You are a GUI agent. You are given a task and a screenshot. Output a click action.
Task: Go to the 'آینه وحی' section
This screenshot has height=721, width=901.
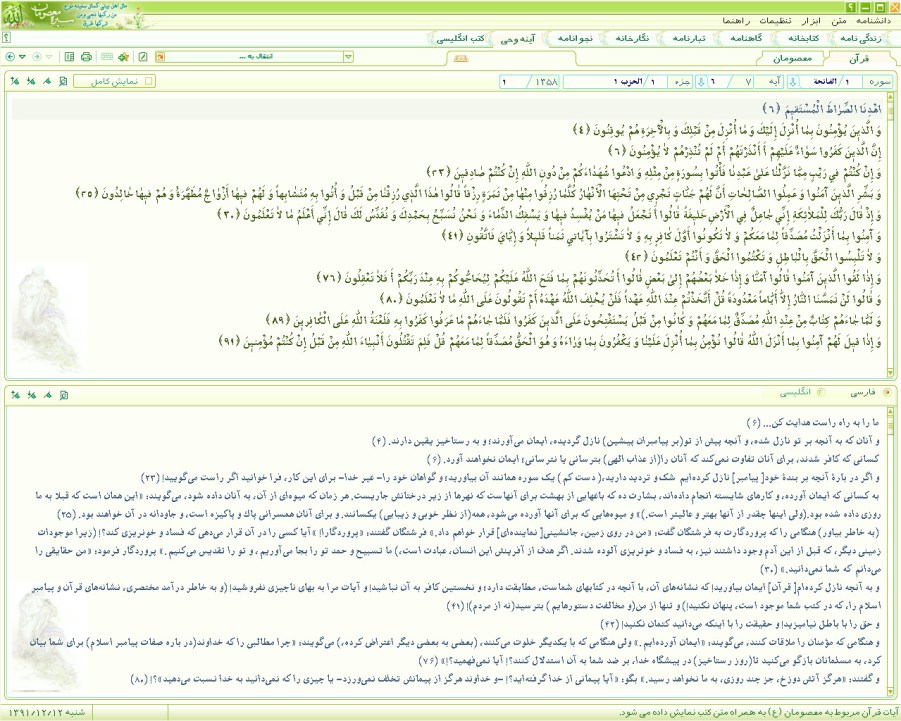pyautogui.click(x=518, y=38)
